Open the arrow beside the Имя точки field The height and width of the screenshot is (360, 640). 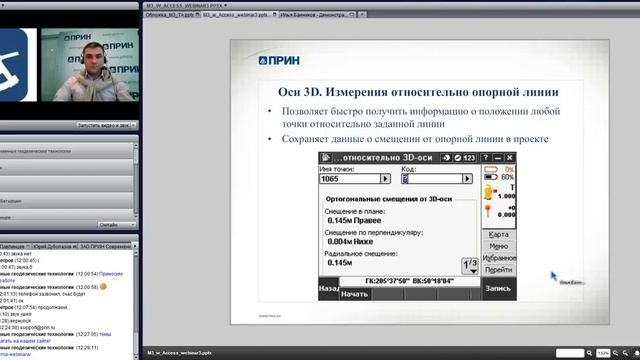(385, 179)
